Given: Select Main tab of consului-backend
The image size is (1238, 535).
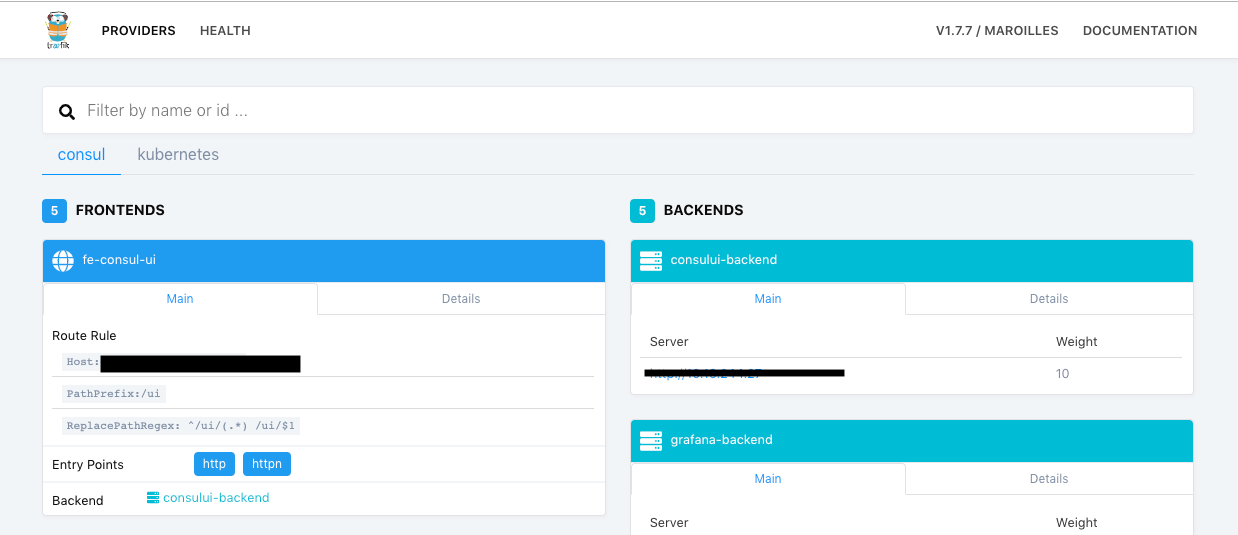Looking at the screenshot, I should point(768,298).
